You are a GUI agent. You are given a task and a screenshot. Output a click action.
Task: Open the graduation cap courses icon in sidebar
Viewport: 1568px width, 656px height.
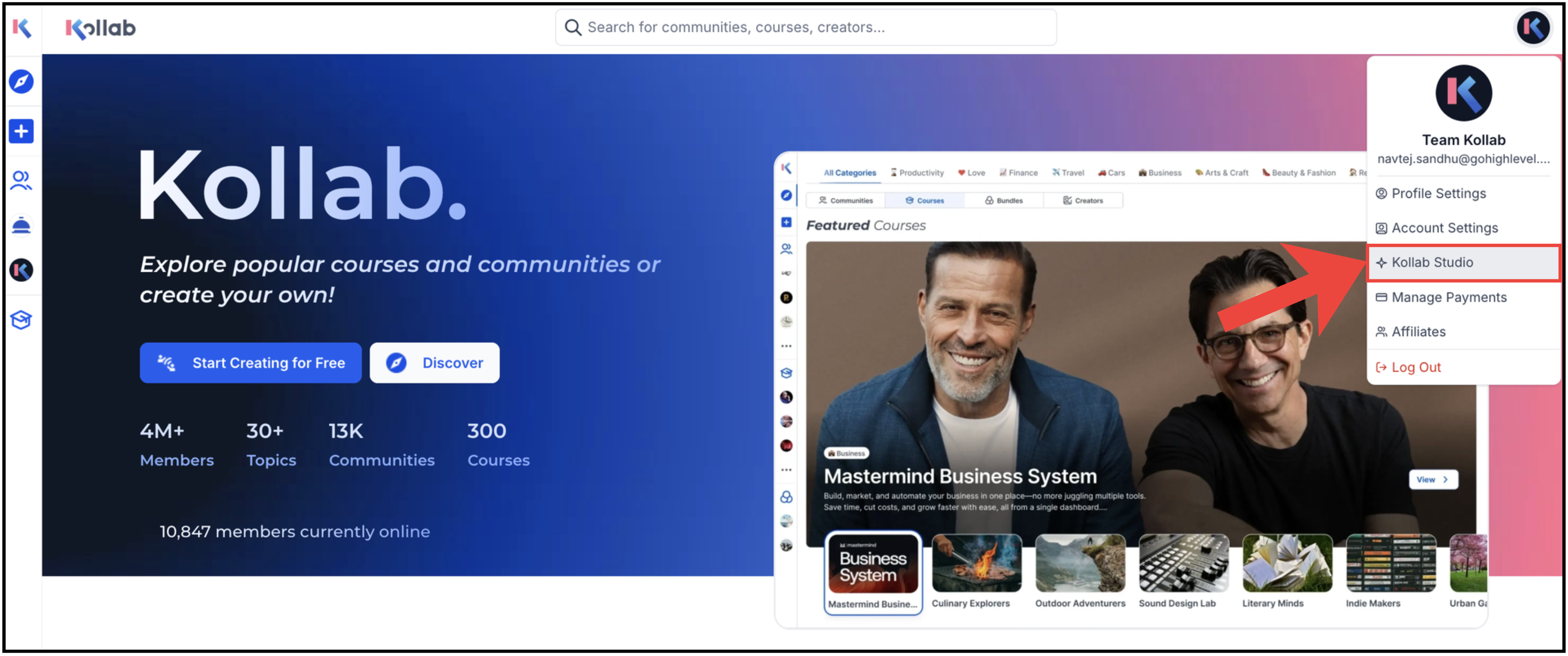click(21, 320)
